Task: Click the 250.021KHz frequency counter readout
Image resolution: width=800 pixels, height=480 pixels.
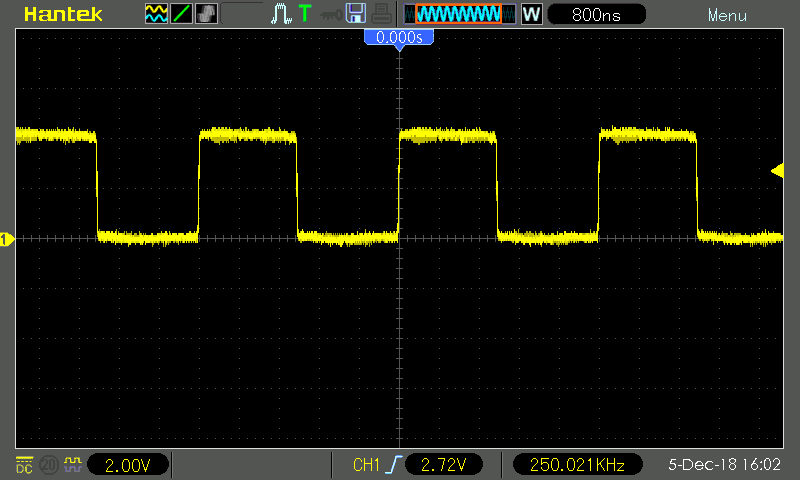Action: click(x=578, y=465)
